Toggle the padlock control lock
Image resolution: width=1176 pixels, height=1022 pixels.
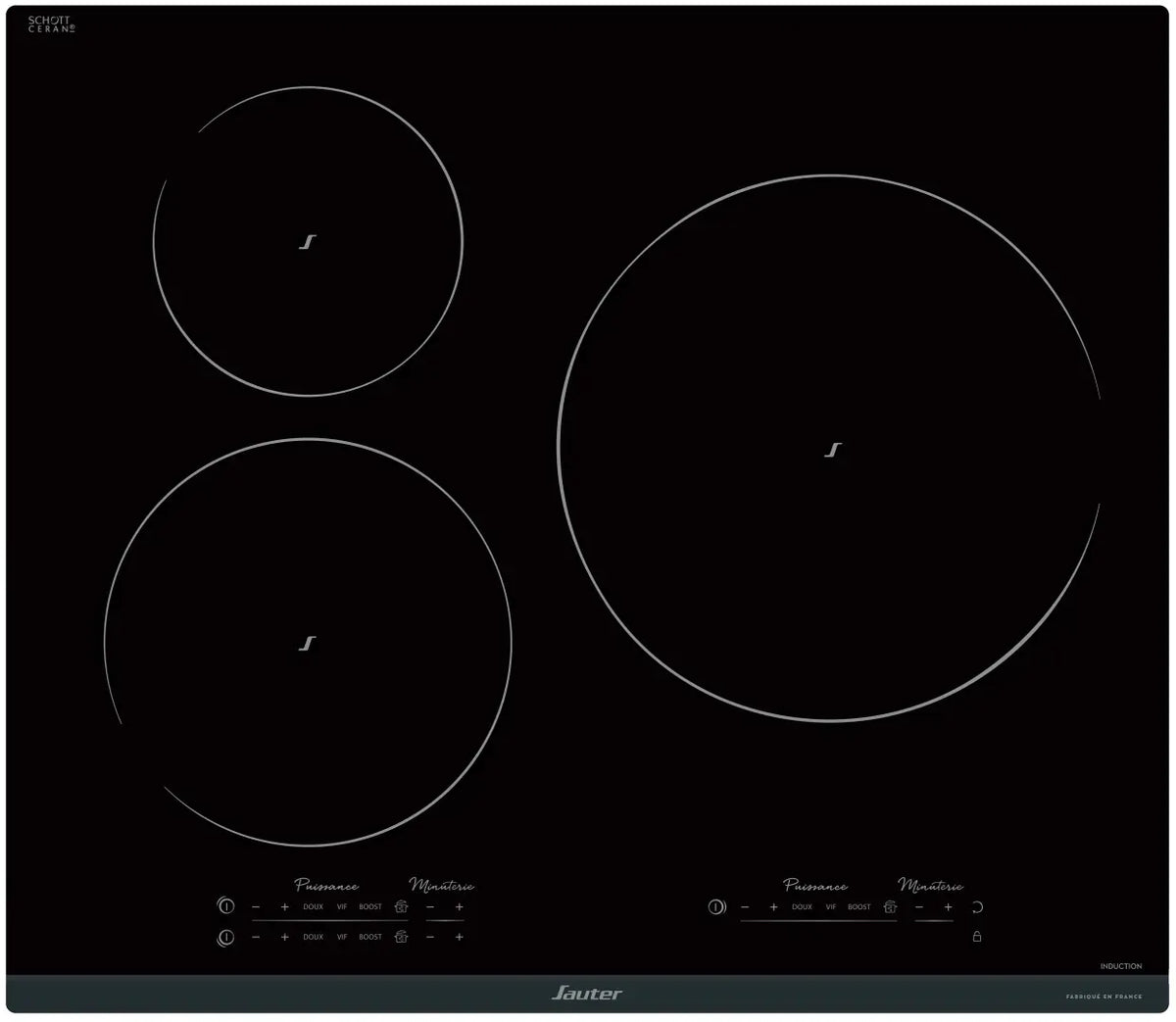[x=977, y=937]
